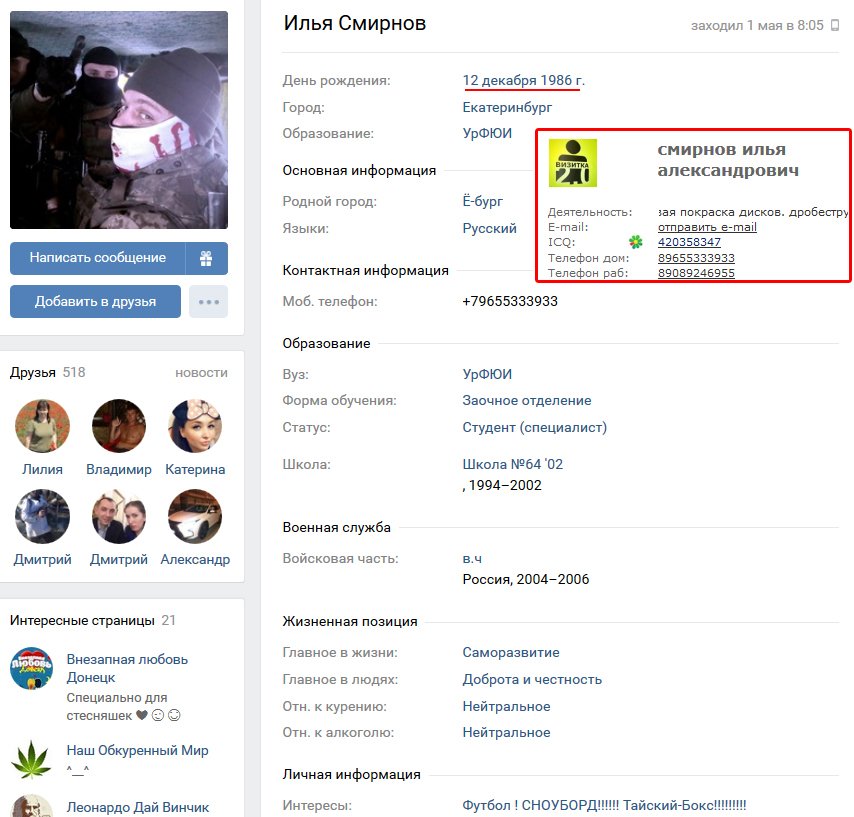Click ICQ number 420358347
854x817 pixels.
(689, 242)
